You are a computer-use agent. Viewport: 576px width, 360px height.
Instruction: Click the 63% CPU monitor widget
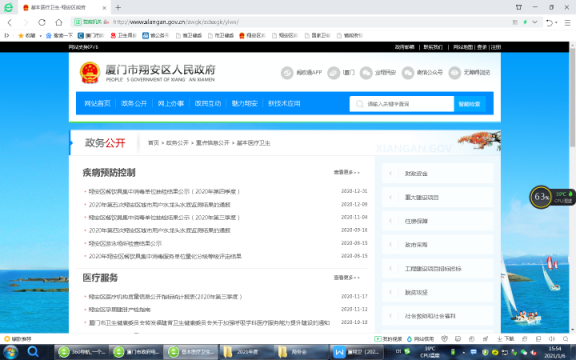[541, 197]
